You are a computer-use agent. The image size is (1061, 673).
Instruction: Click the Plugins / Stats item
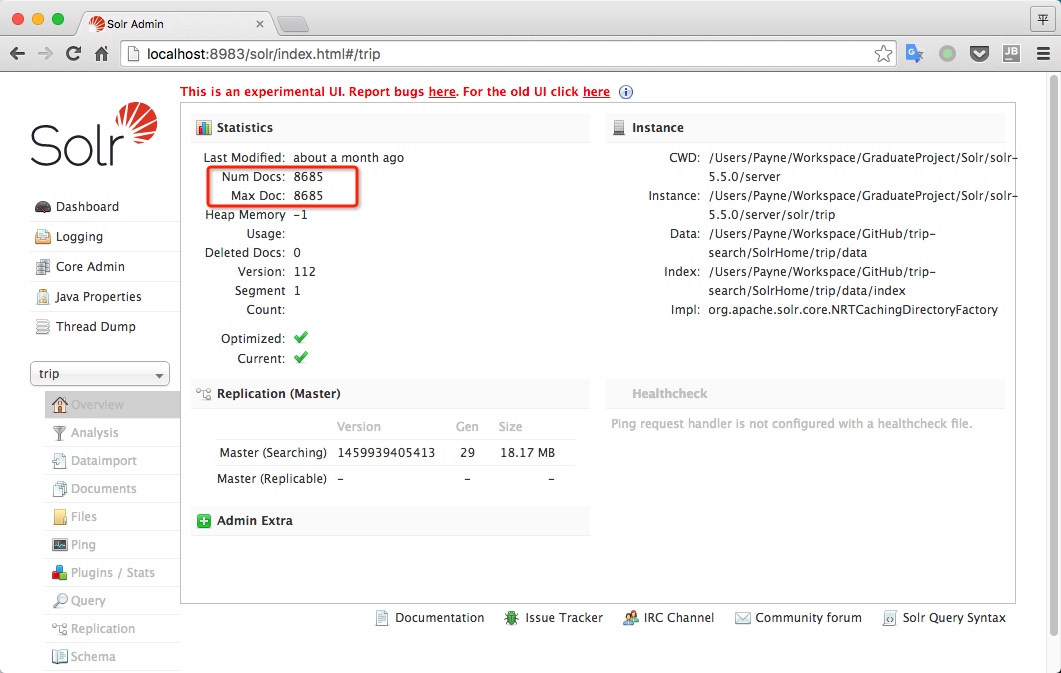click(x=112, y=573)
